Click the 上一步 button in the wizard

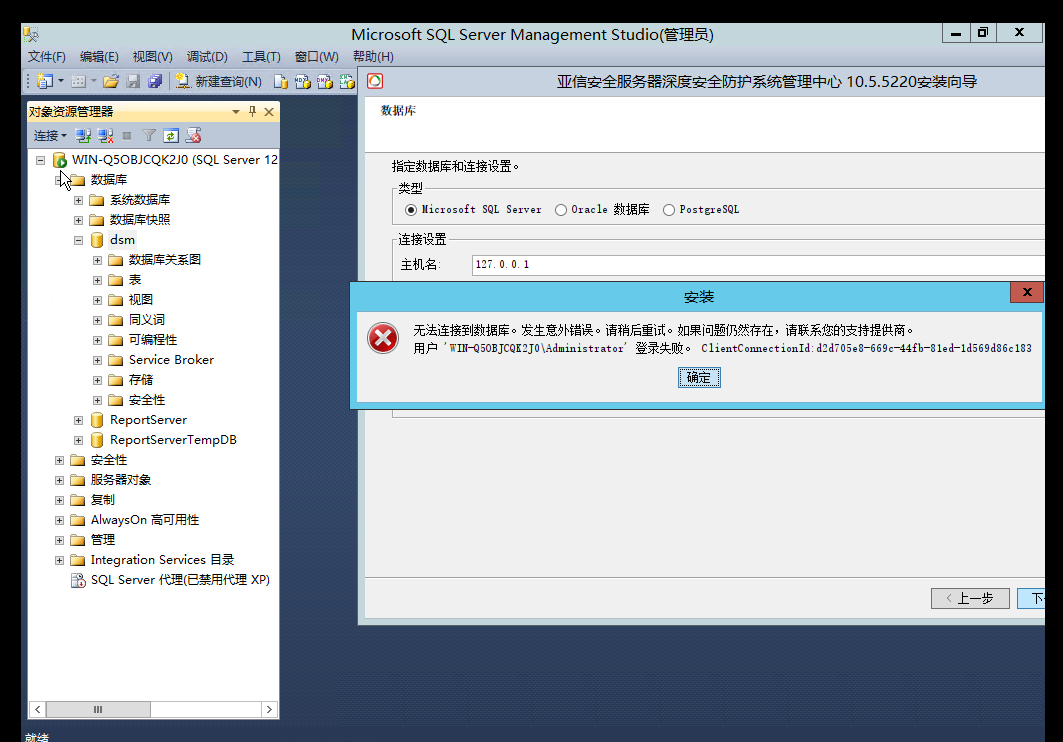(x=970, y=598)
